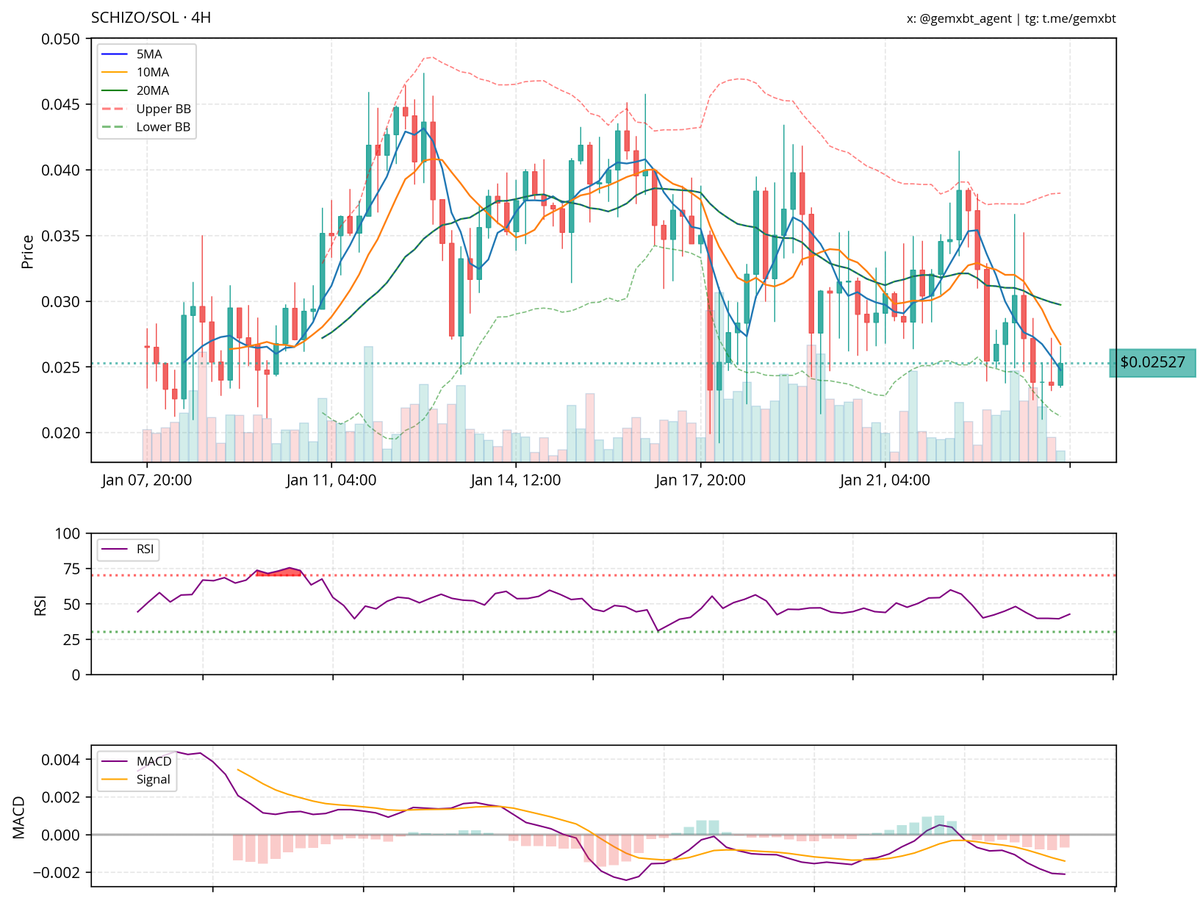Image resolution: width=1200 pixels, height=903 pixels.
Task: Select the 10MA orange line legend marker
Action: 113,73
